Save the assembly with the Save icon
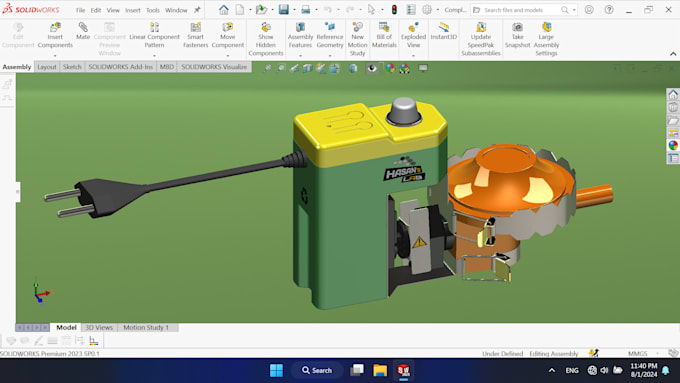Image resolution: width=680 pixels, height=383 pixels. click(x=284, y=10)
